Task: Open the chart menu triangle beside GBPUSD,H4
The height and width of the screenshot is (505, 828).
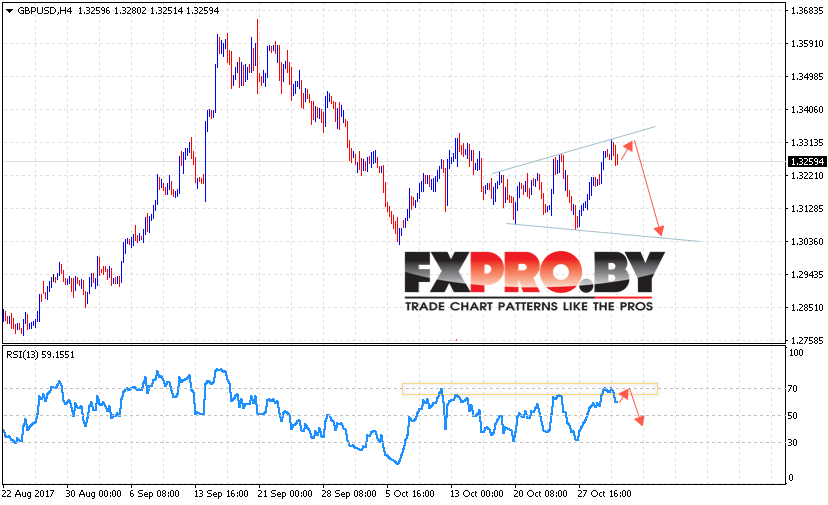Action: (9, 11)
